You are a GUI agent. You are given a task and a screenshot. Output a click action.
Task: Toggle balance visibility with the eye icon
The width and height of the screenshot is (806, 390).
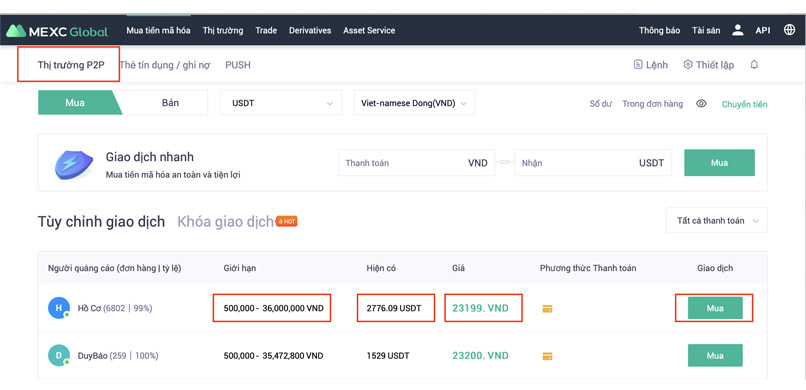[x=701, y=104]
